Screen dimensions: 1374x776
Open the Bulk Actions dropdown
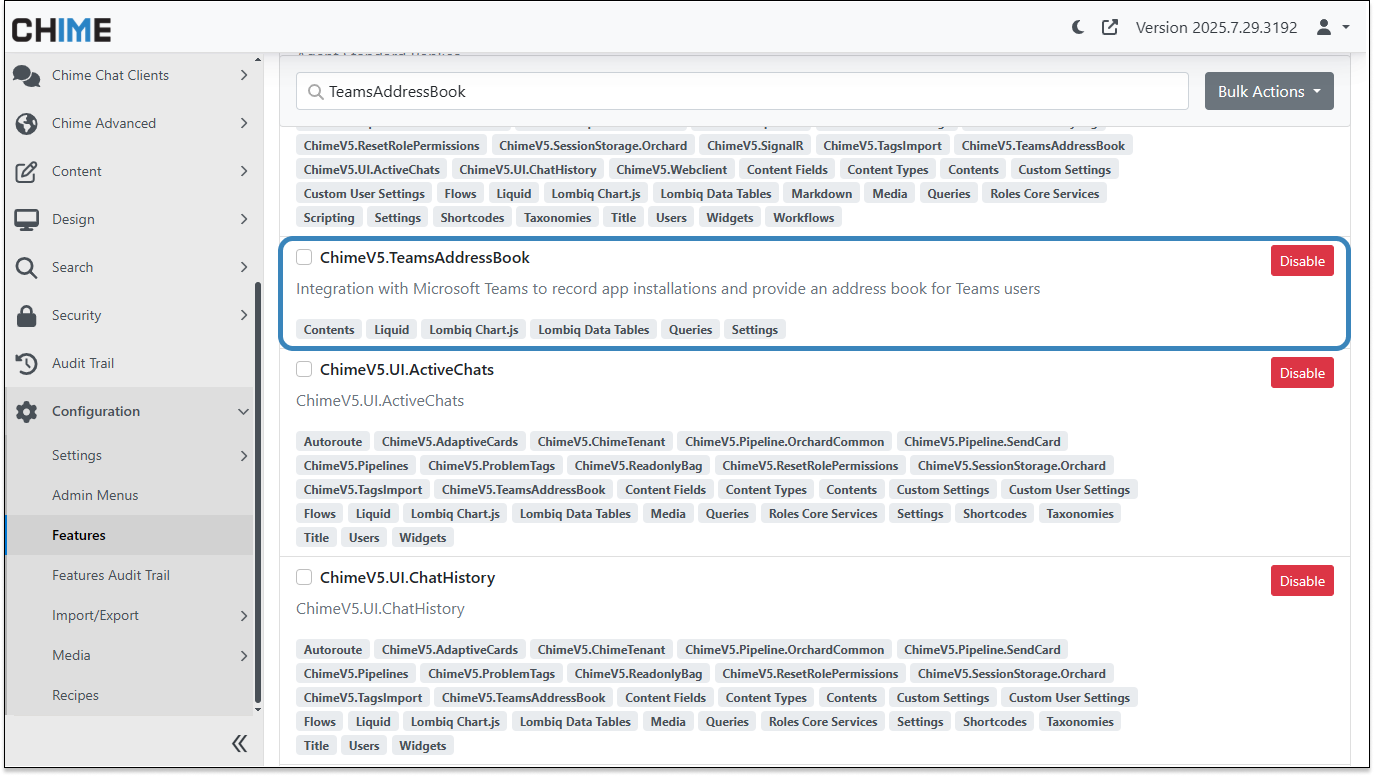[x=1269, y=91]
